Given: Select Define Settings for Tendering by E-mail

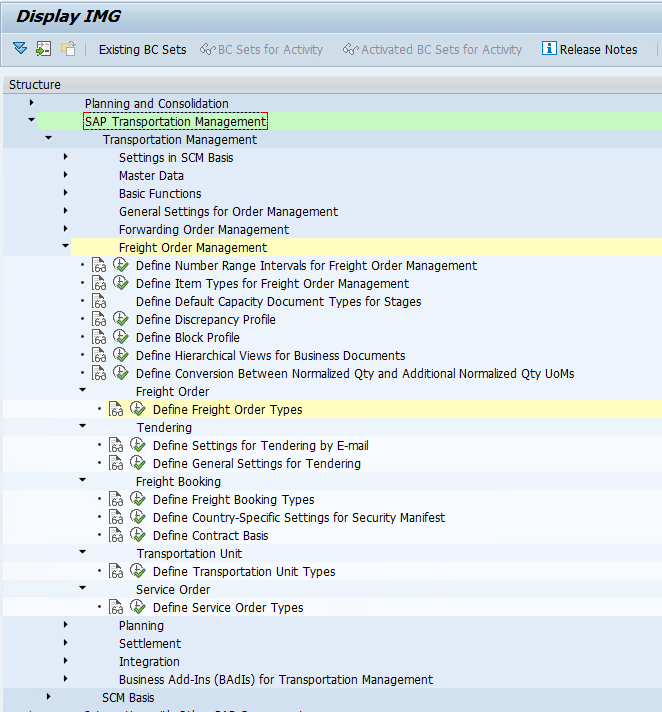Looking at the screenshot, I should click(261, 445).
